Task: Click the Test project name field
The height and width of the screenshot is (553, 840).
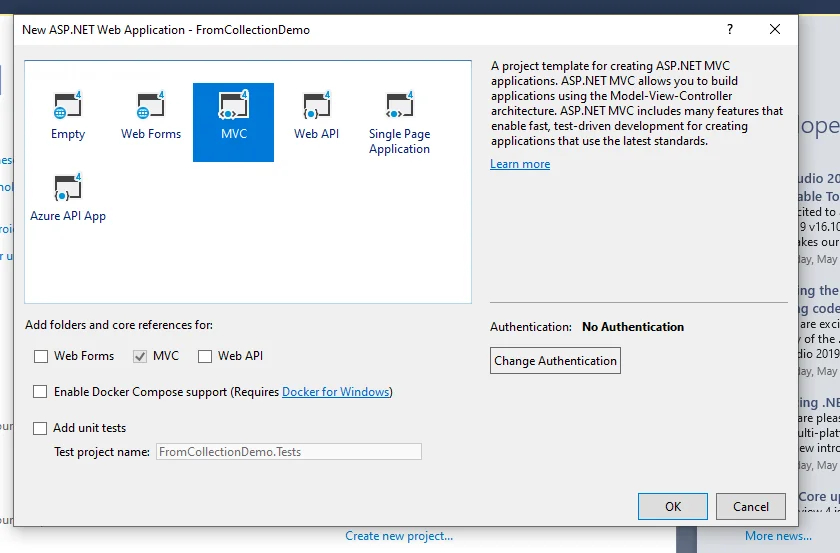Action: (289, 452)
